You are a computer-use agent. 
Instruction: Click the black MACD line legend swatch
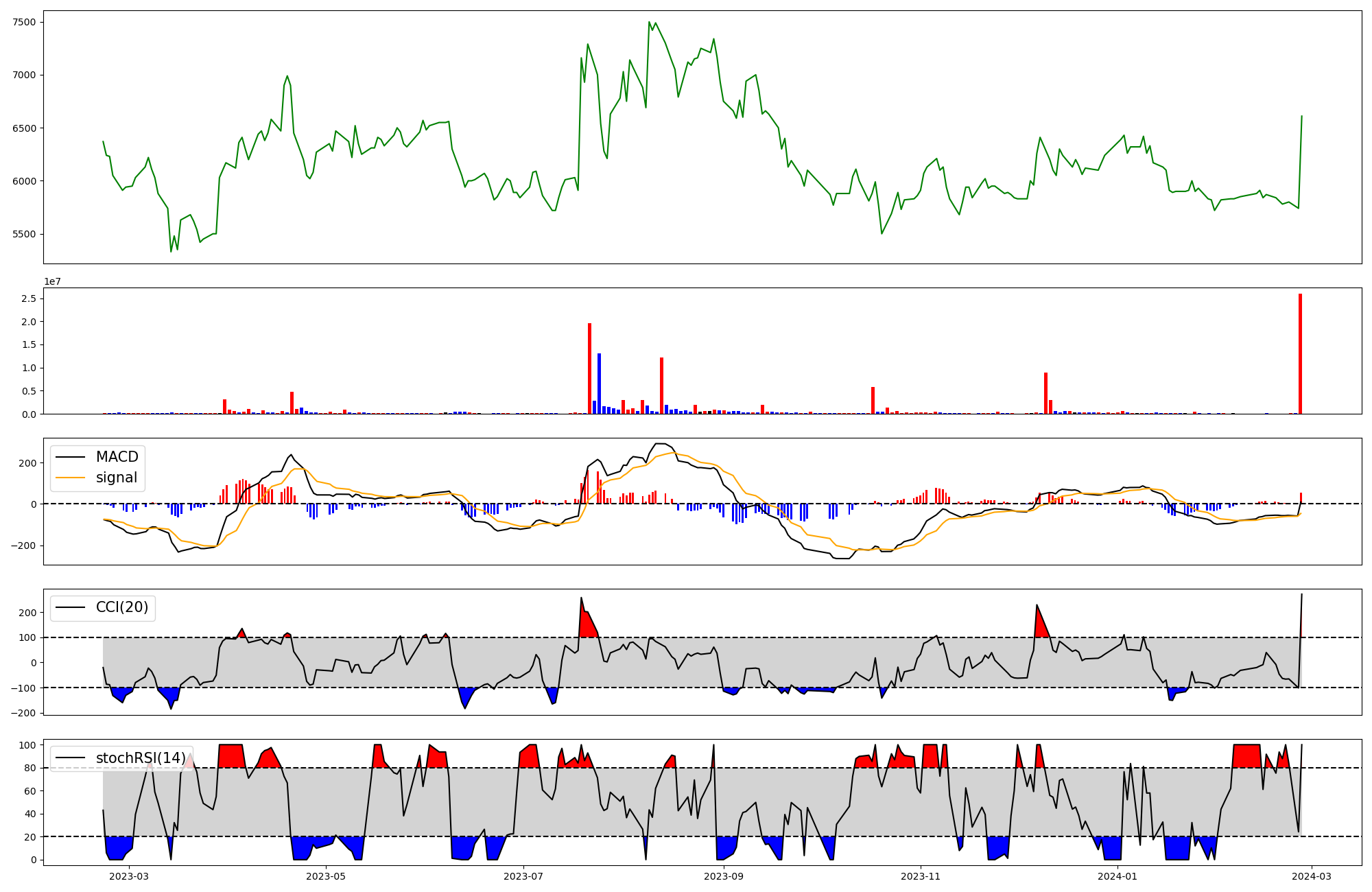click(71, 457)
